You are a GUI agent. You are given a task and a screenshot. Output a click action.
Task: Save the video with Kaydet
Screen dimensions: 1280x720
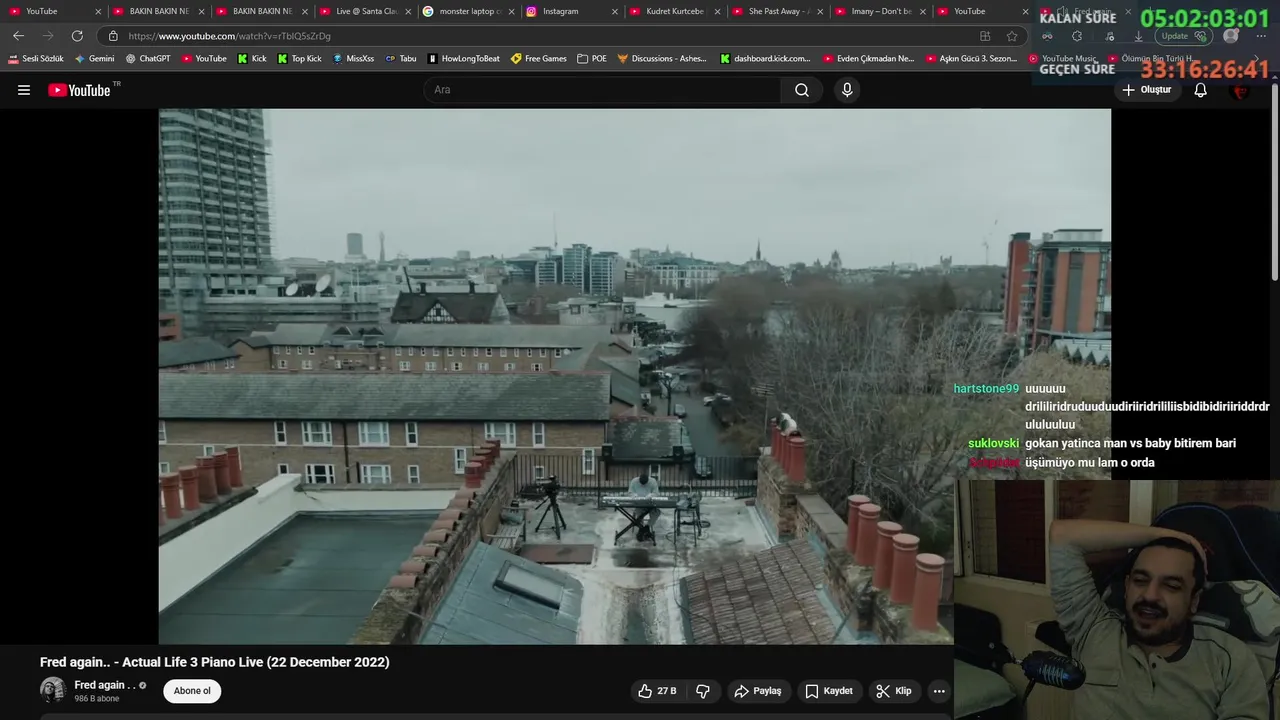point(829,691)
